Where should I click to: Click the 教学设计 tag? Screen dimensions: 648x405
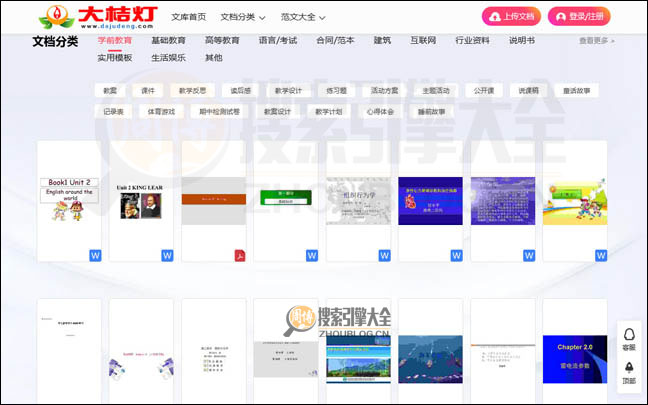288,91
